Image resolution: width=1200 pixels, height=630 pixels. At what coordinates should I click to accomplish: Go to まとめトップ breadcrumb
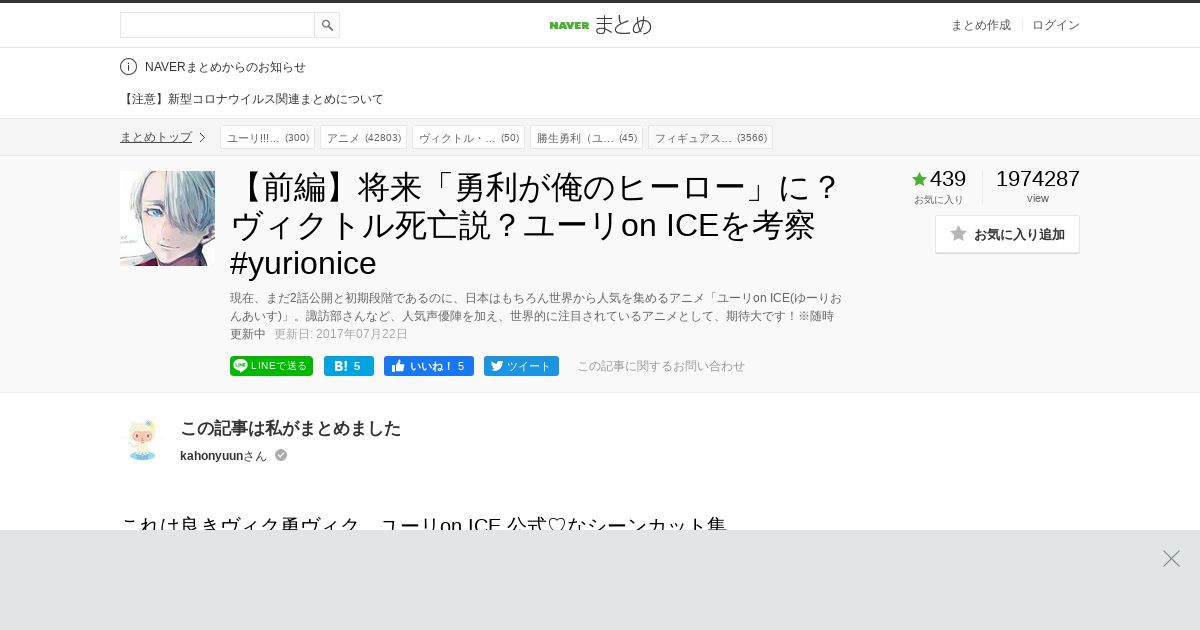click(156, 137)
